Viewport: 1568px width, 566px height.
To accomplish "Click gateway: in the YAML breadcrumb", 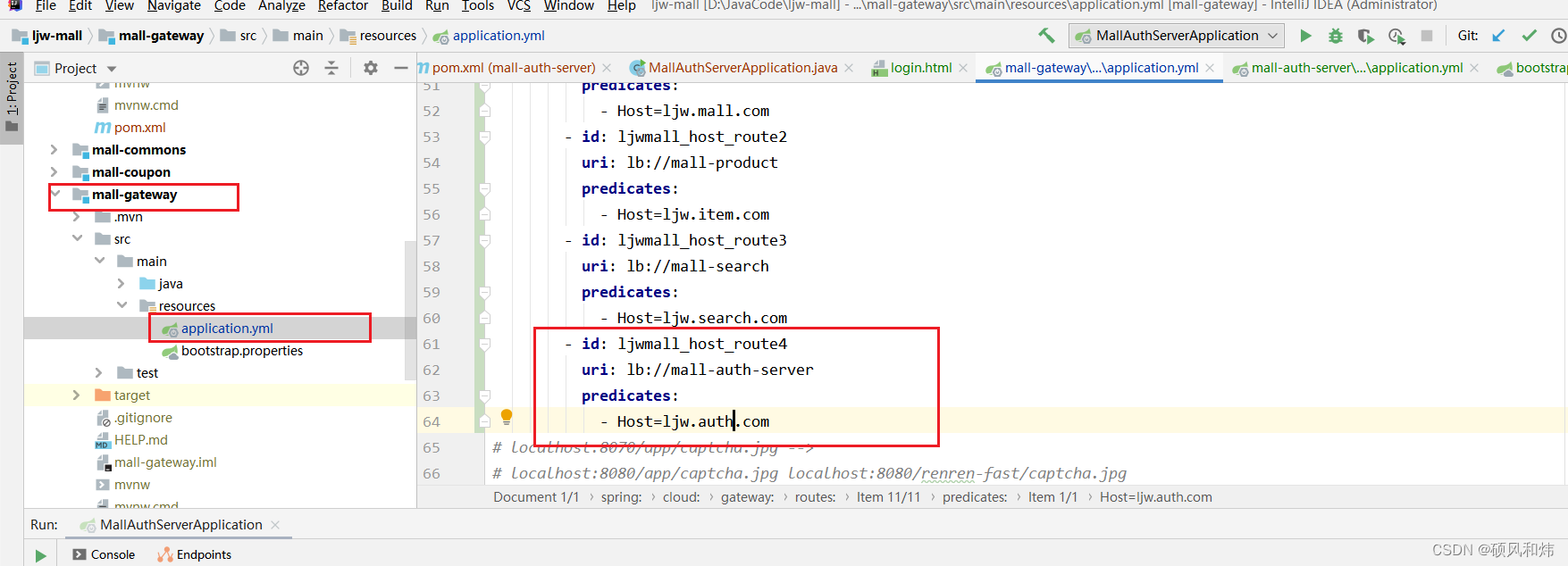I will coord(747,497).
